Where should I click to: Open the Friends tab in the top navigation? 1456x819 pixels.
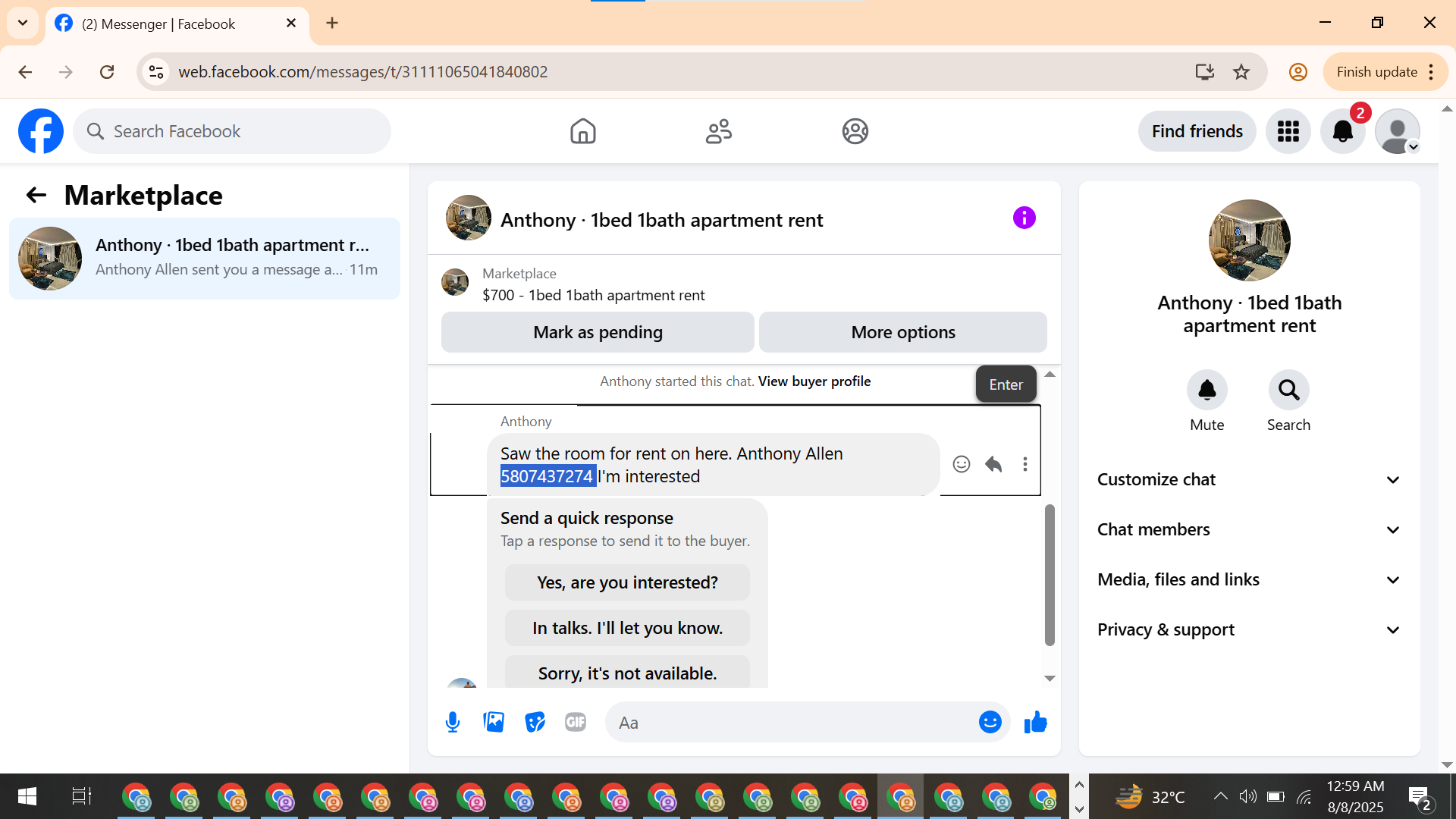coord(718,131)
